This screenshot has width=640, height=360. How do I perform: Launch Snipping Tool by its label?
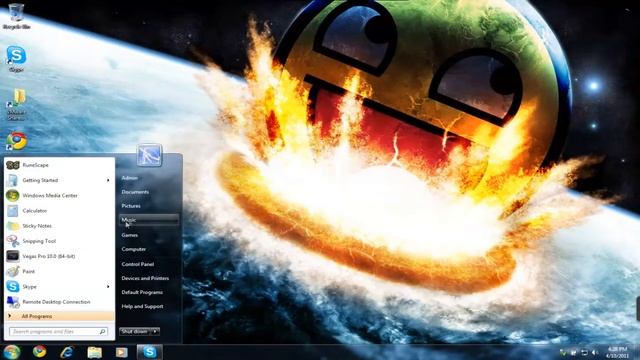[x=39, y=241]
